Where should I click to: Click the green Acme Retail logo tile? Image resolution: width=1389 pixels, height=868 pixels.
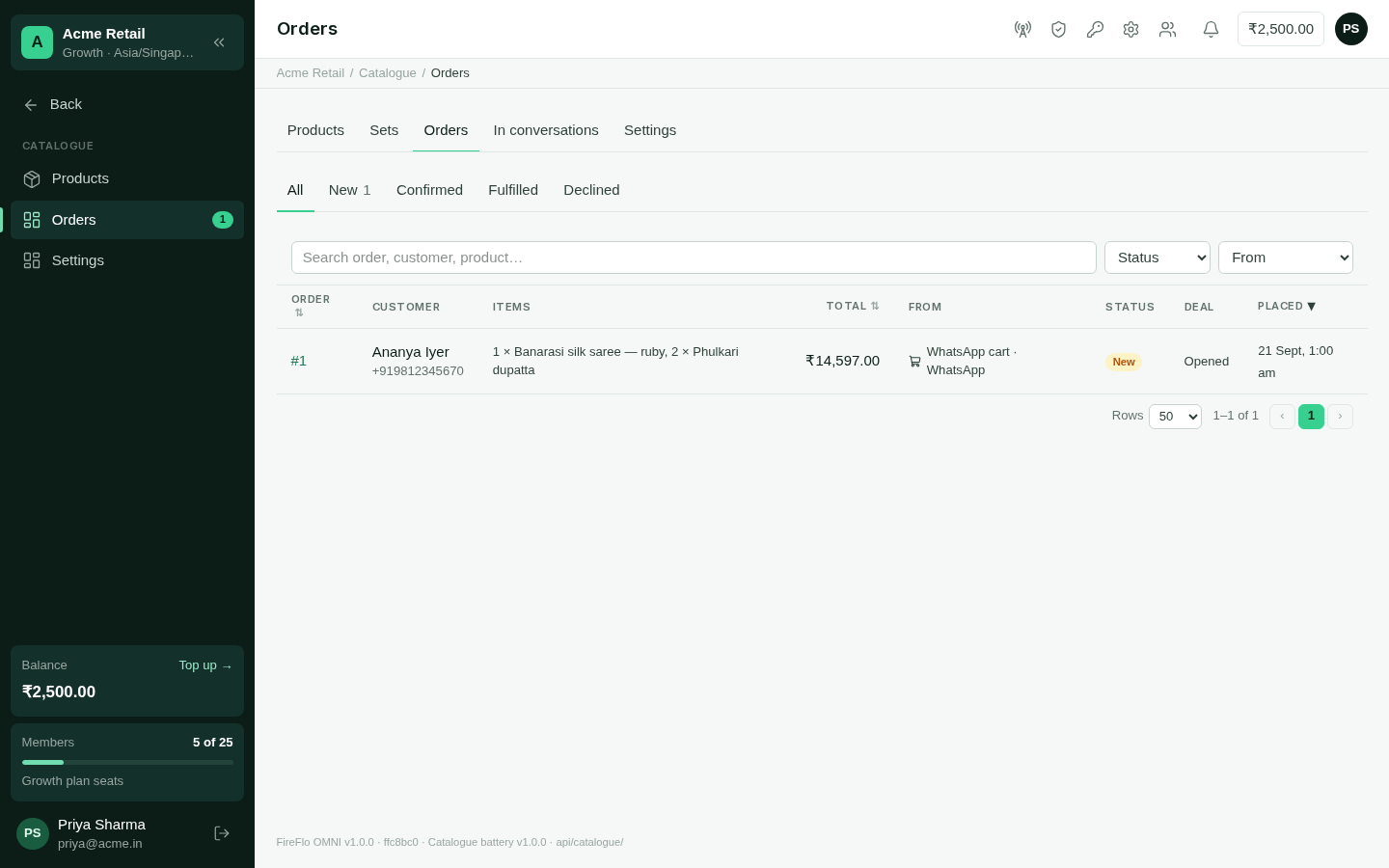[37, 42]
